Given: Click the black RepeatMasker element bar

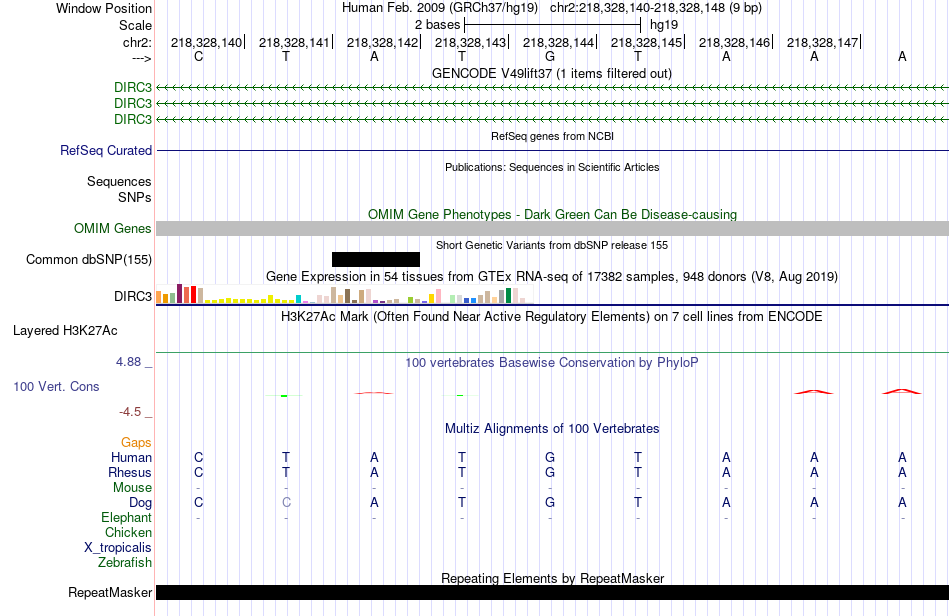Looking at the screenshot, I should click(x=552, y=592).
